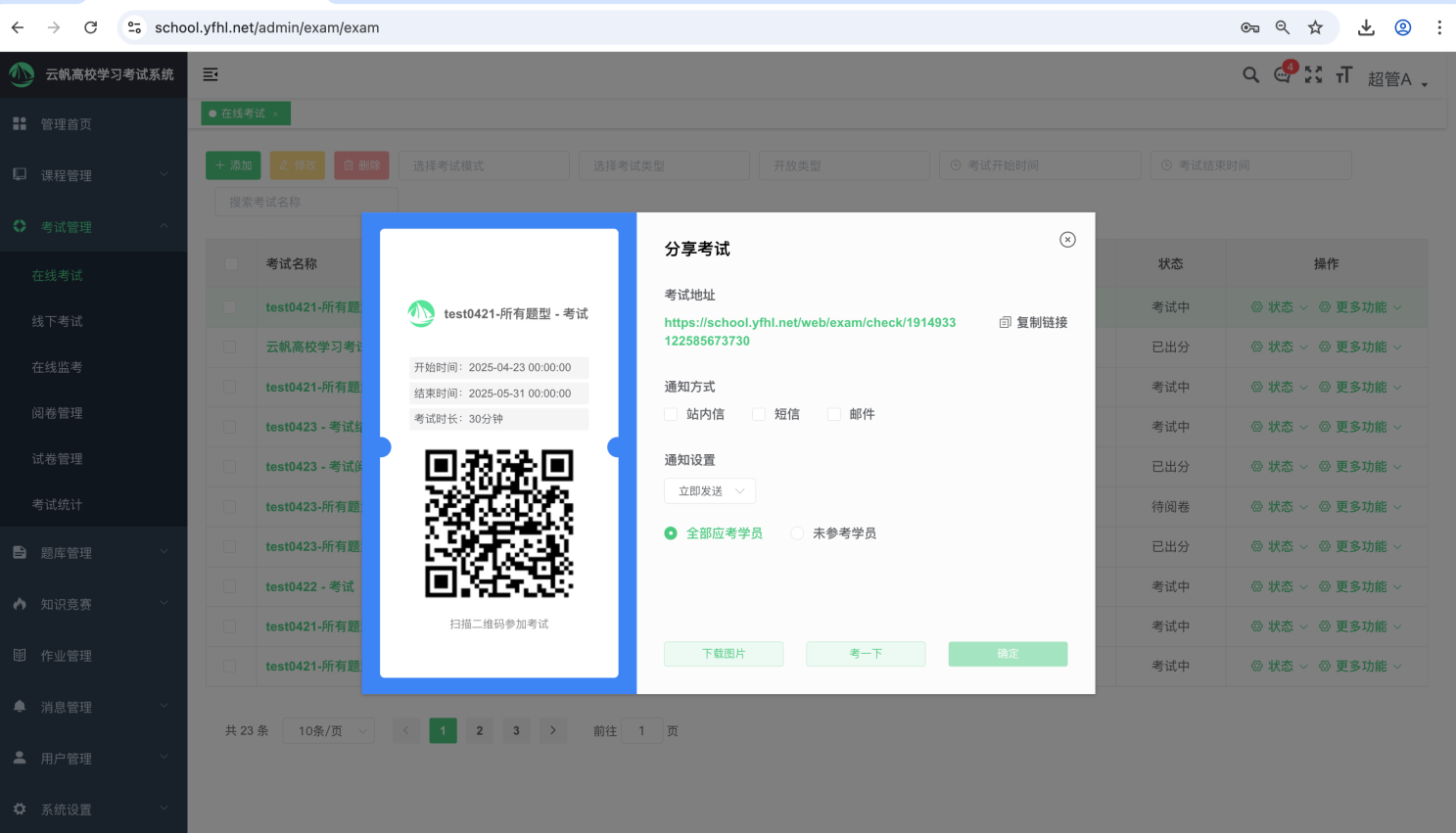Open the site information icon in address bar
1456x833 pixels.
click(x=135, y=27)
